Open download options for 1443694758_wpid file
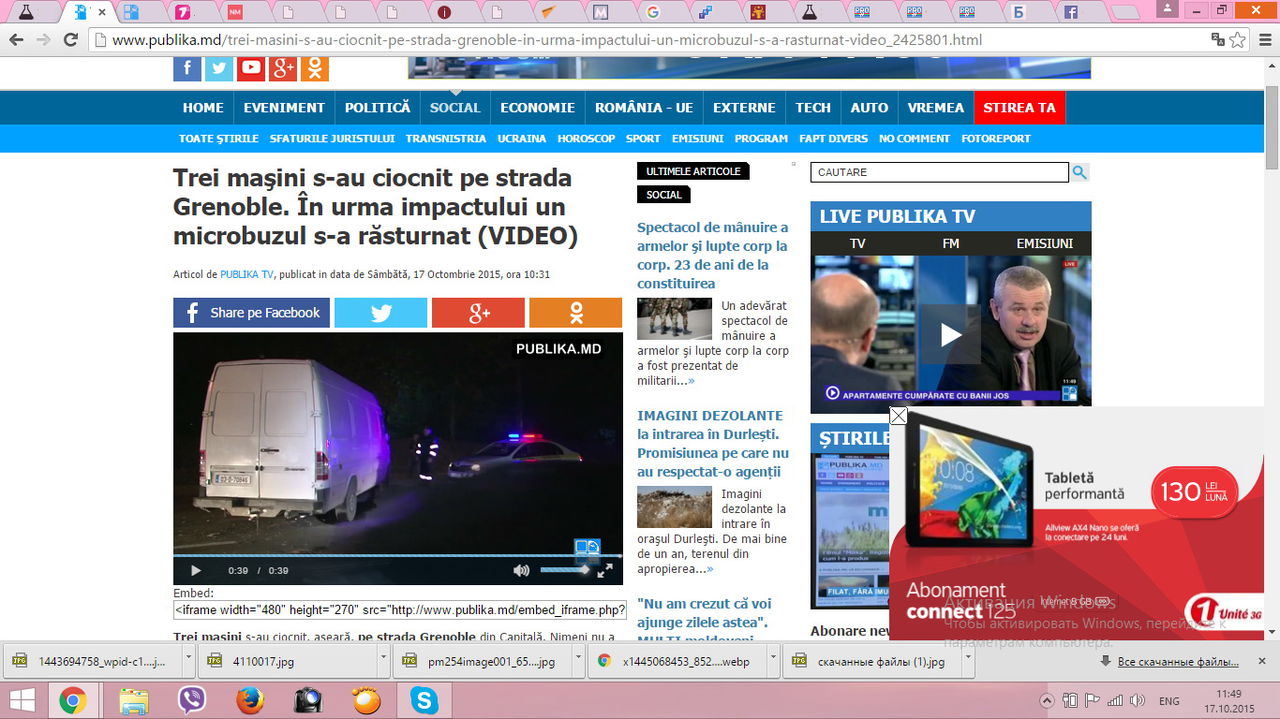This screenshot has height=719, width=1280. point(188,661)
